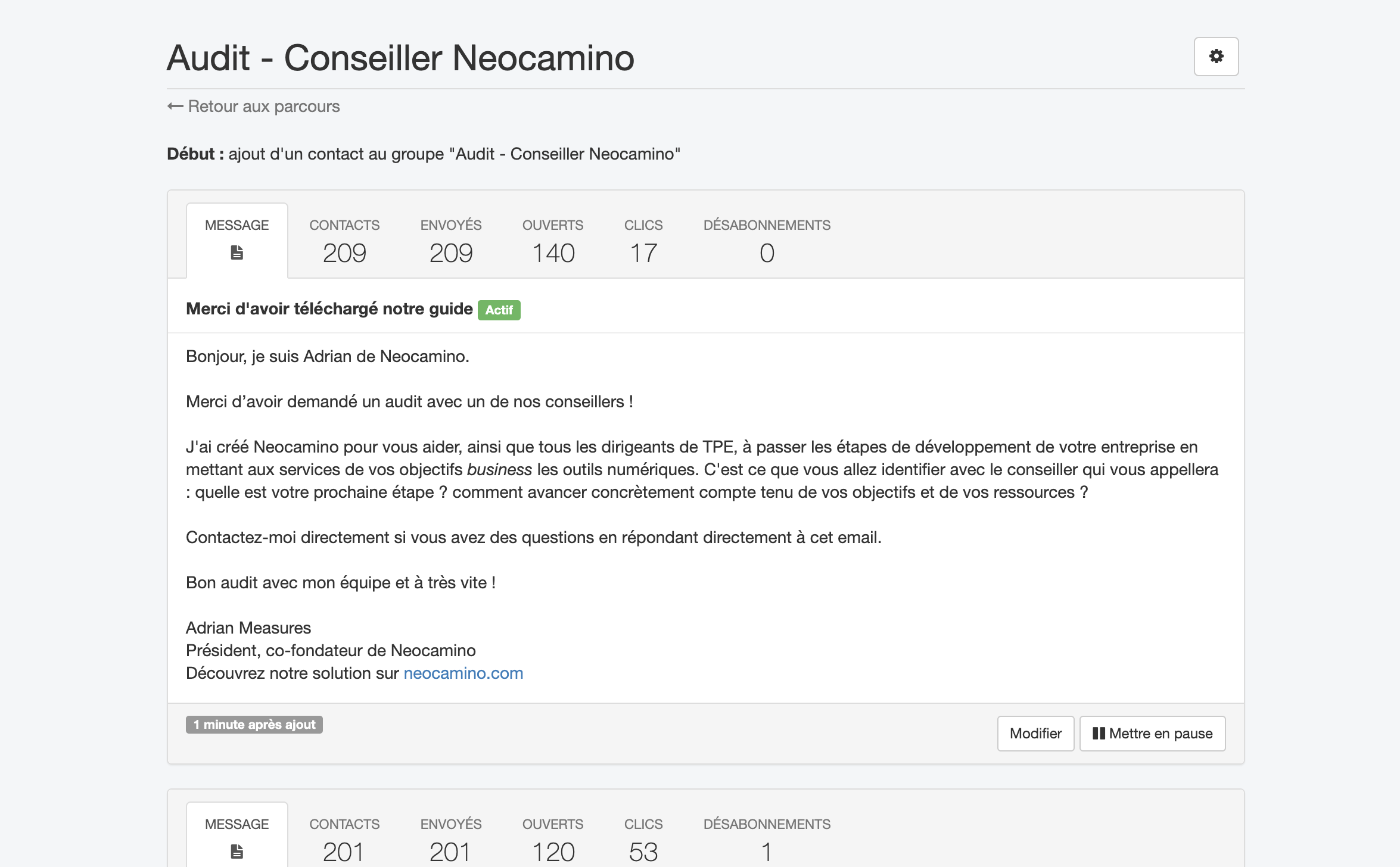Open OUVERTS 140 tab in the first card

click(x=553, y=241)
